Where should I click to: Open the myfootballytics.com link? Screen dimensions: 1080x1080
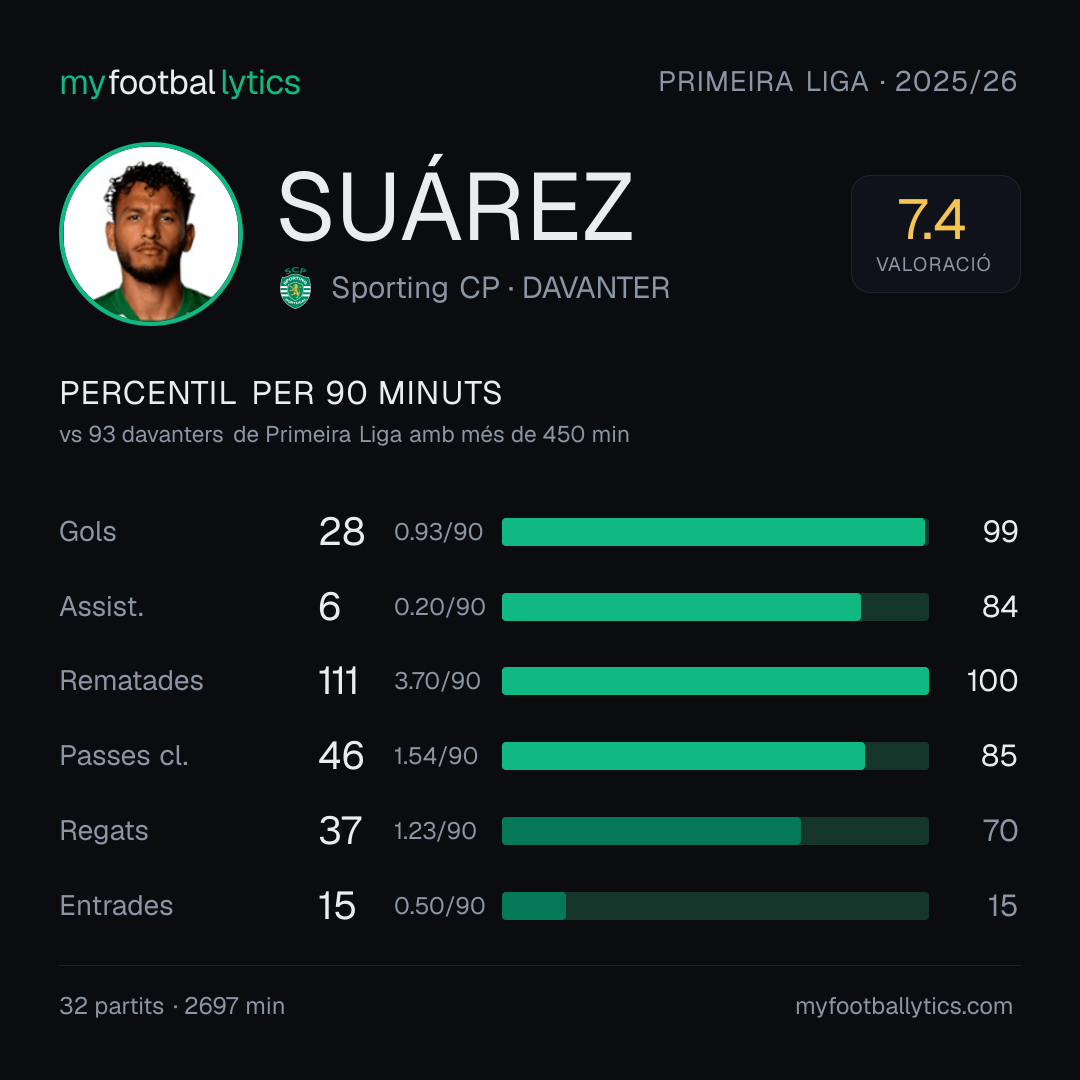(904, 1006)
